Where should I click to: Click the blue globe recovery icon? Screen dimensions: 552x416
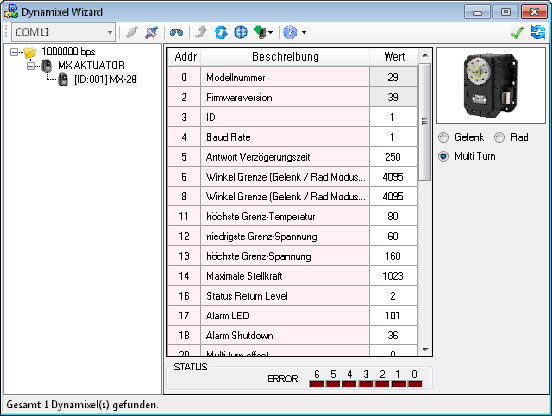pyautogui.click(x=241, y=32)
